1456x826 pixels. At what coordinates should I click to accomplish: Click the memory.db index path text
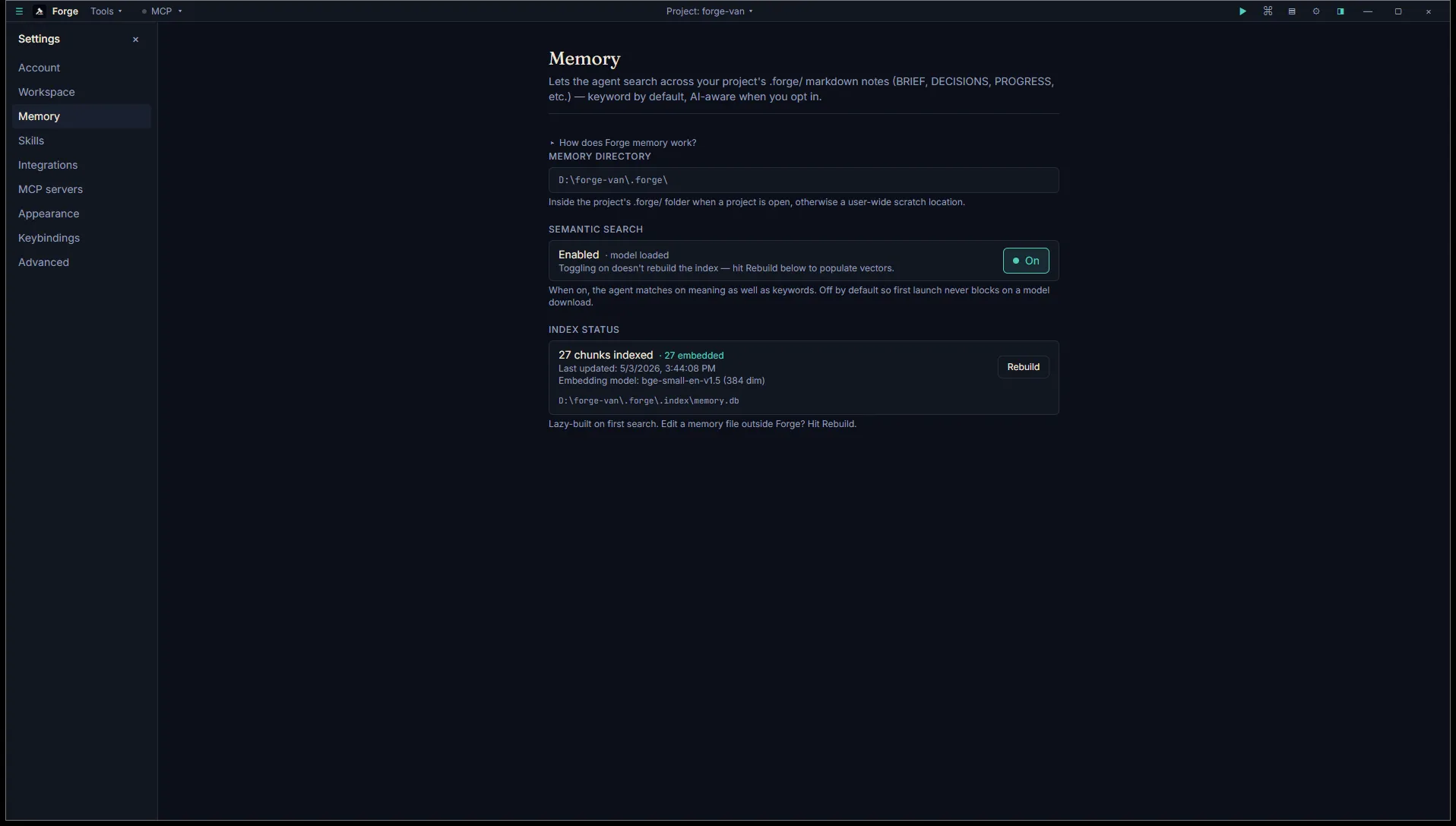tap(648, 400)
